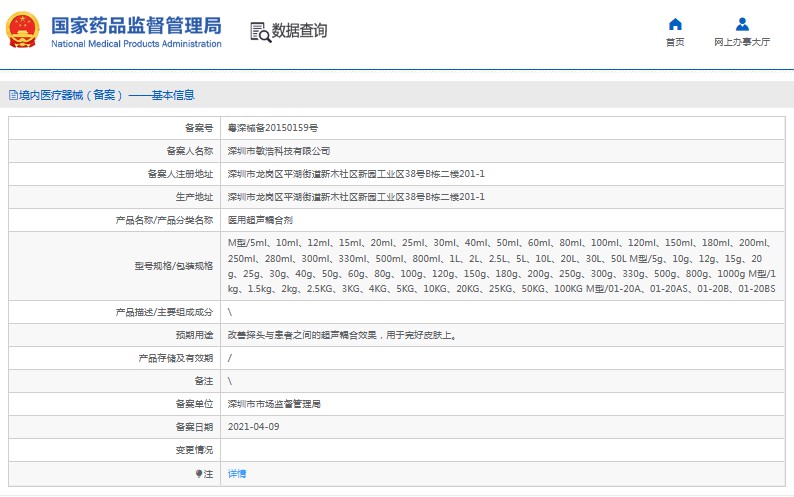Screen dimensions: 794x497
Task: Select the 生产地址 label
Action: 194,197
